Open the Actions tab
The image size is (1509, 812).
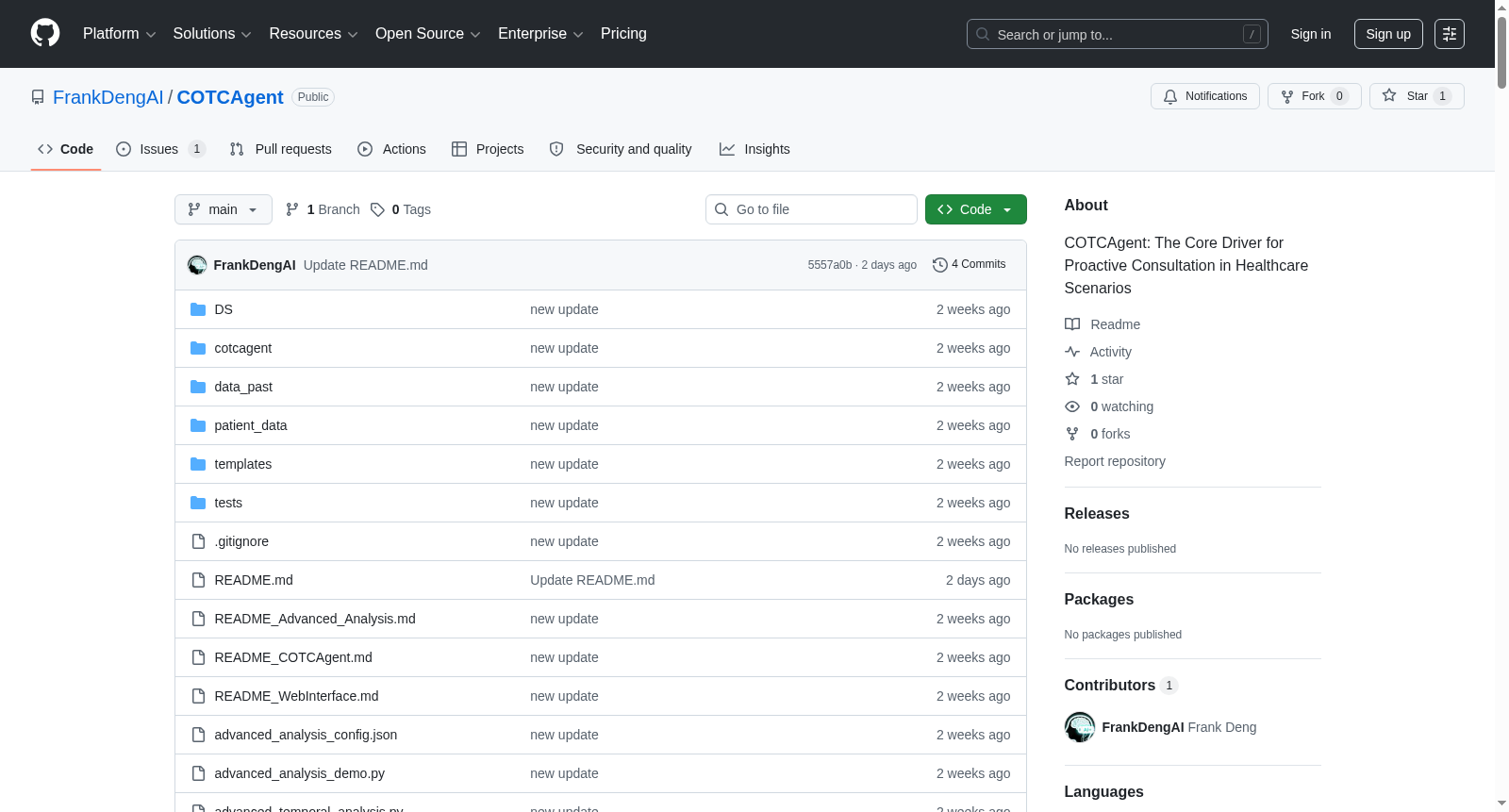click(x=392, y=149)
